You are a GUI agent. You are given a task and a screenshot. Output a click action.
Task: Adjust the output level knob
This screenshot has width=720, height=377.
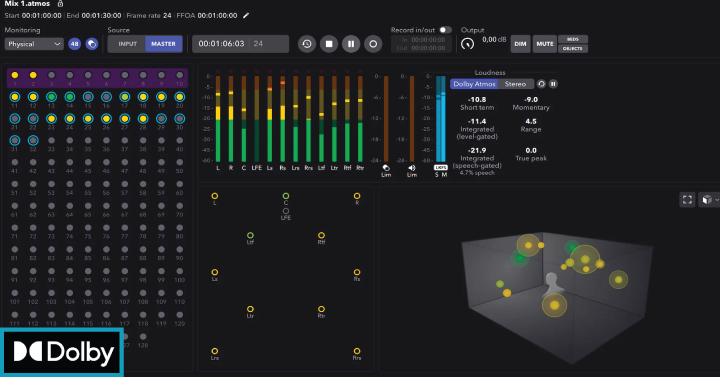point(467,44)
